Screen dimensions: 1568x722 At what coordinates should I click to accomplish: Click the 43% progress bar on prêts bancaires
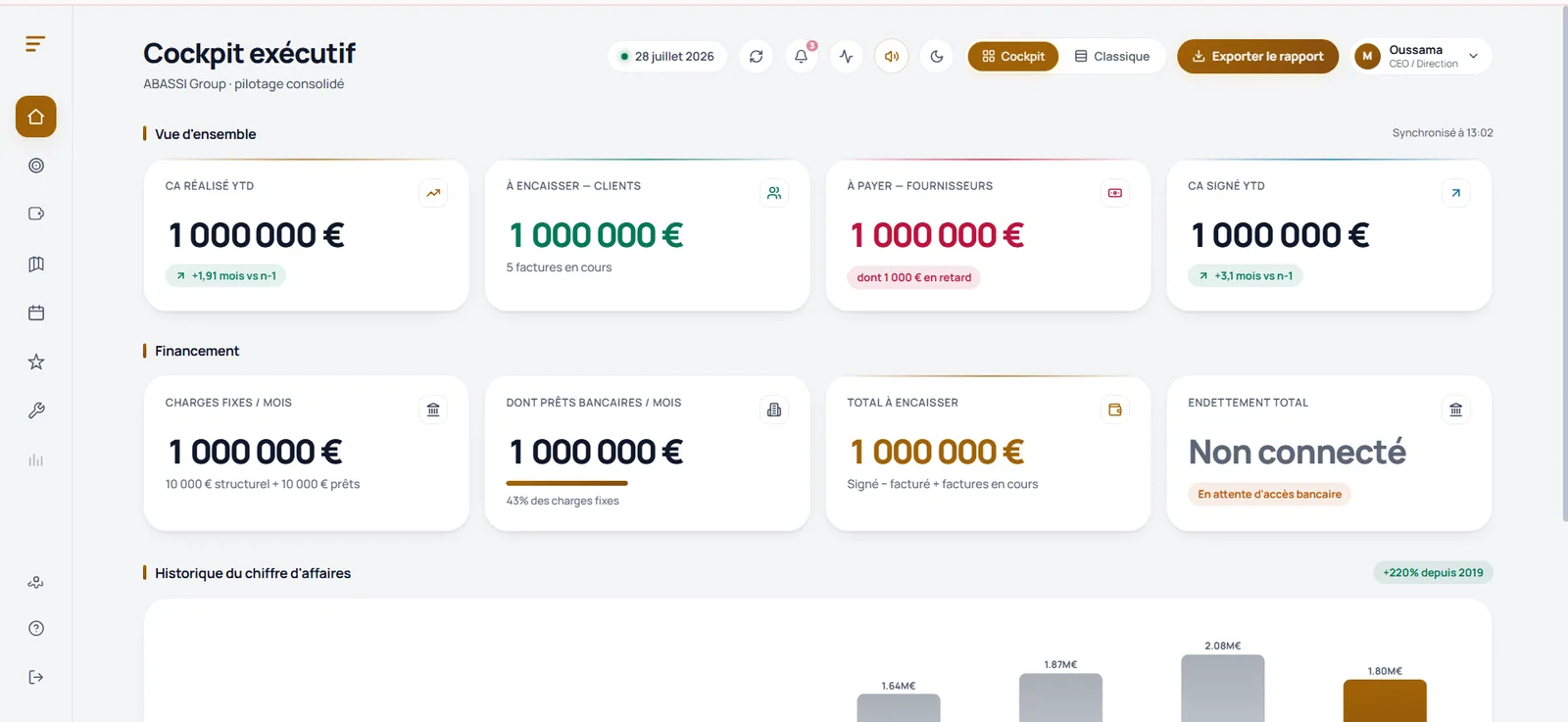pos(566,483)
